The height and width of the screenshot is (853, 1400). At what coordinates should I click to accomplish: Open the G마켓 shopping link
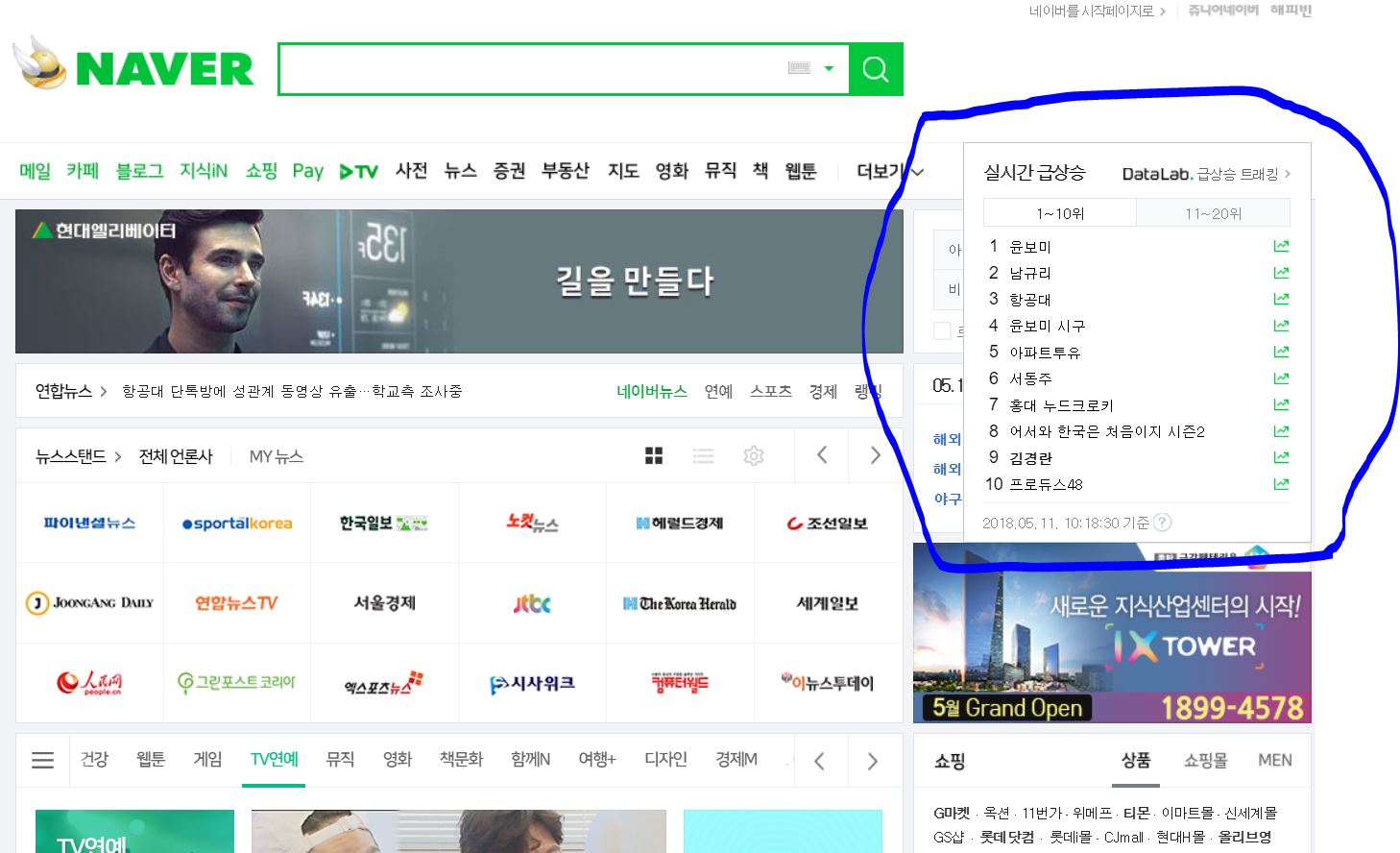click(952, 813)
